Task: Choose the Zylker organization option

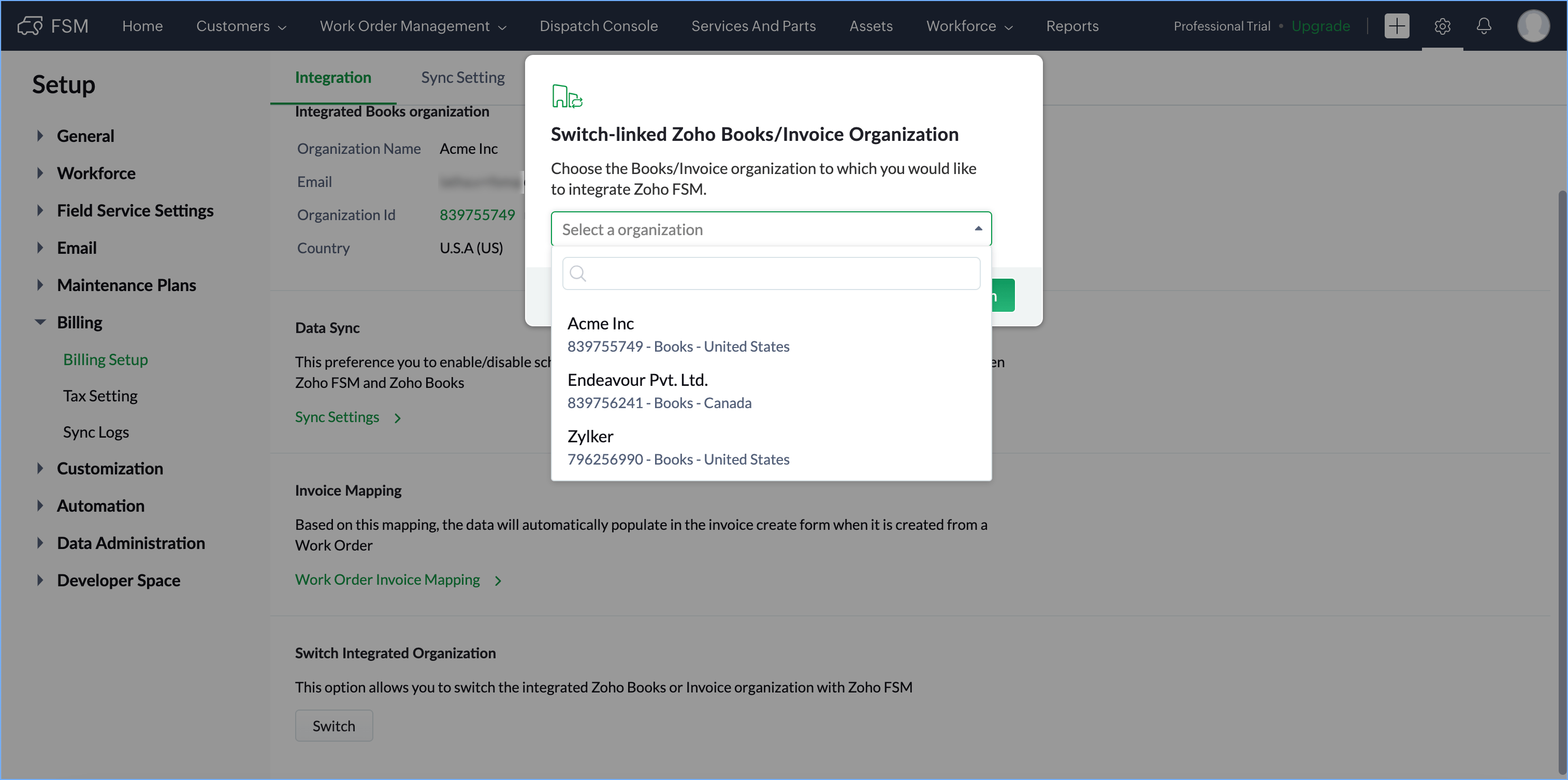Action: (677, 447)
